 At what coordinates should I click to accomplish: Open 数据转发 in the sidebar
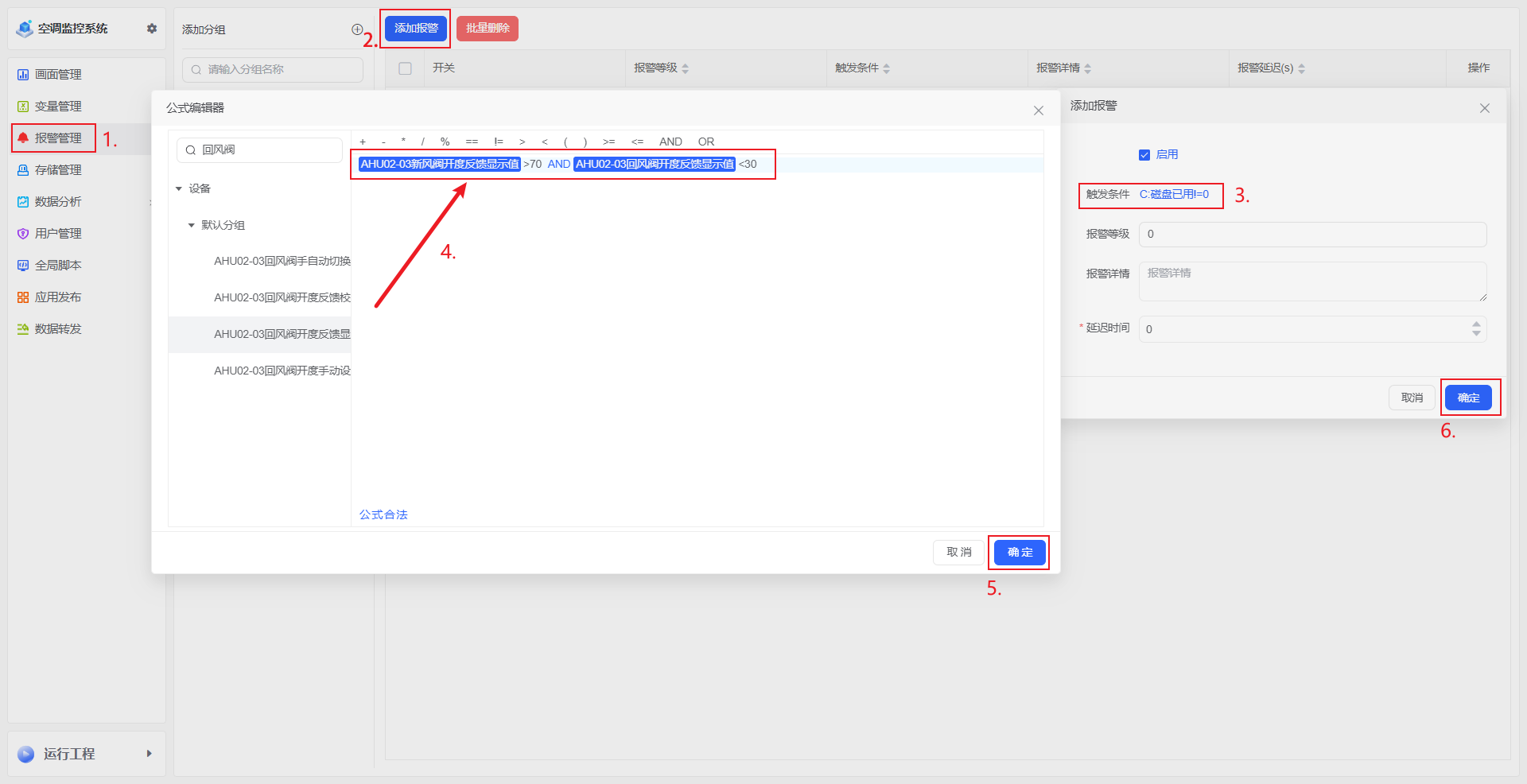[x=58, y=329]
